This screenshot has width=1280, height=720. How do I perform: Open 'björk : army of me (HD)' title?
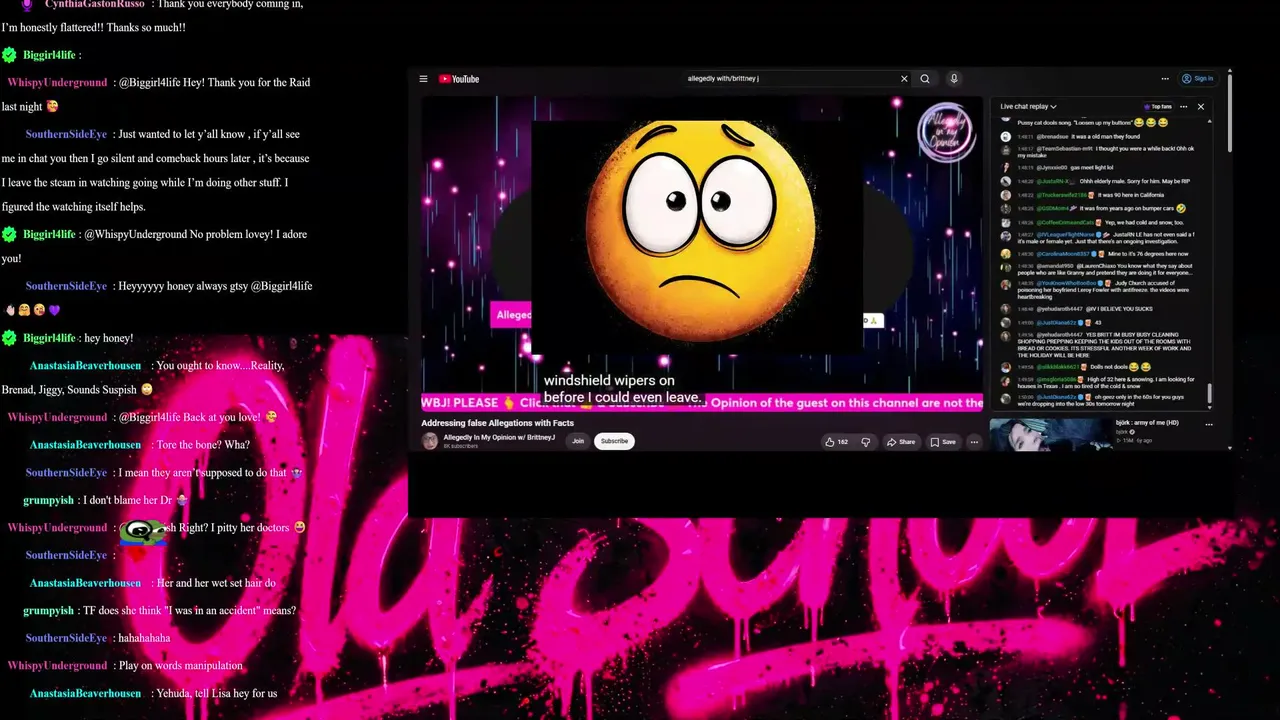click(x=1148, y=424)
